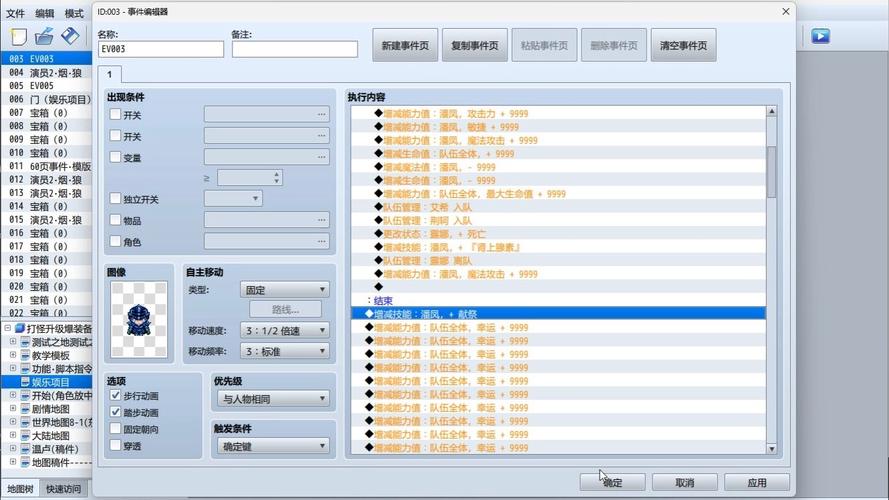
Task: Collapse the 打怪升级爆装备 root tree node
Action: [x=7, y=328]
